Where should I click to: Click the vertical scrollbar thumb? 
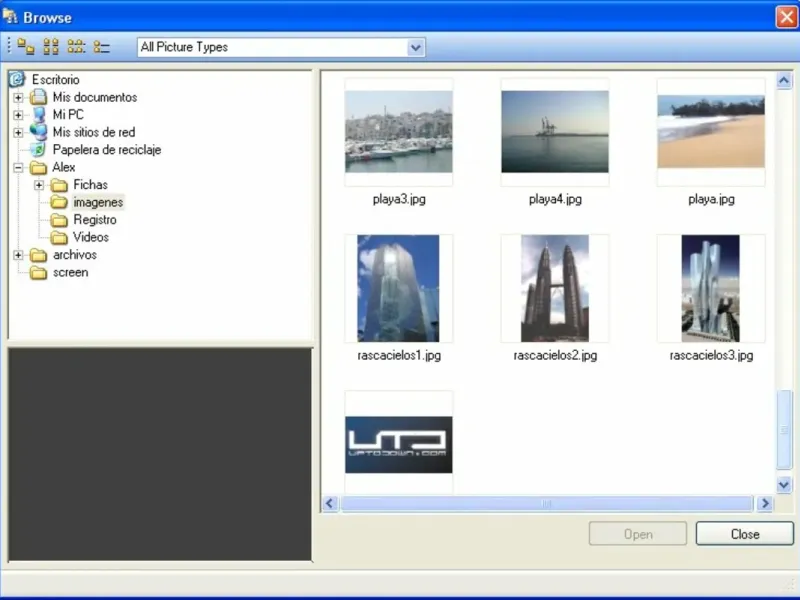click(x=784, y=430)
